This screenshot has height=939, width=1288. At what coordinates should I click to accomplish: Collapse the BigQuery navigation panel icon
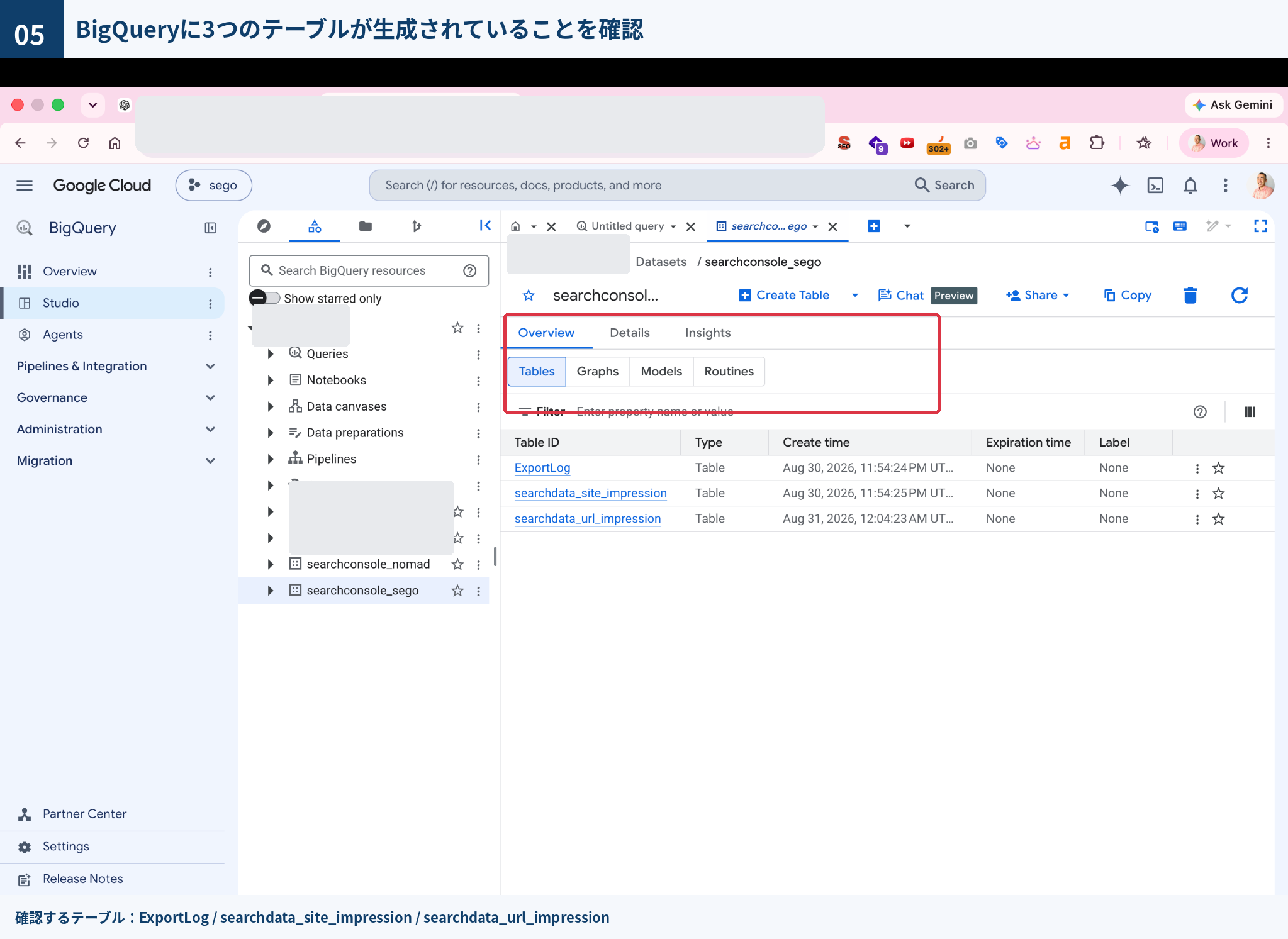pos(210,228)
